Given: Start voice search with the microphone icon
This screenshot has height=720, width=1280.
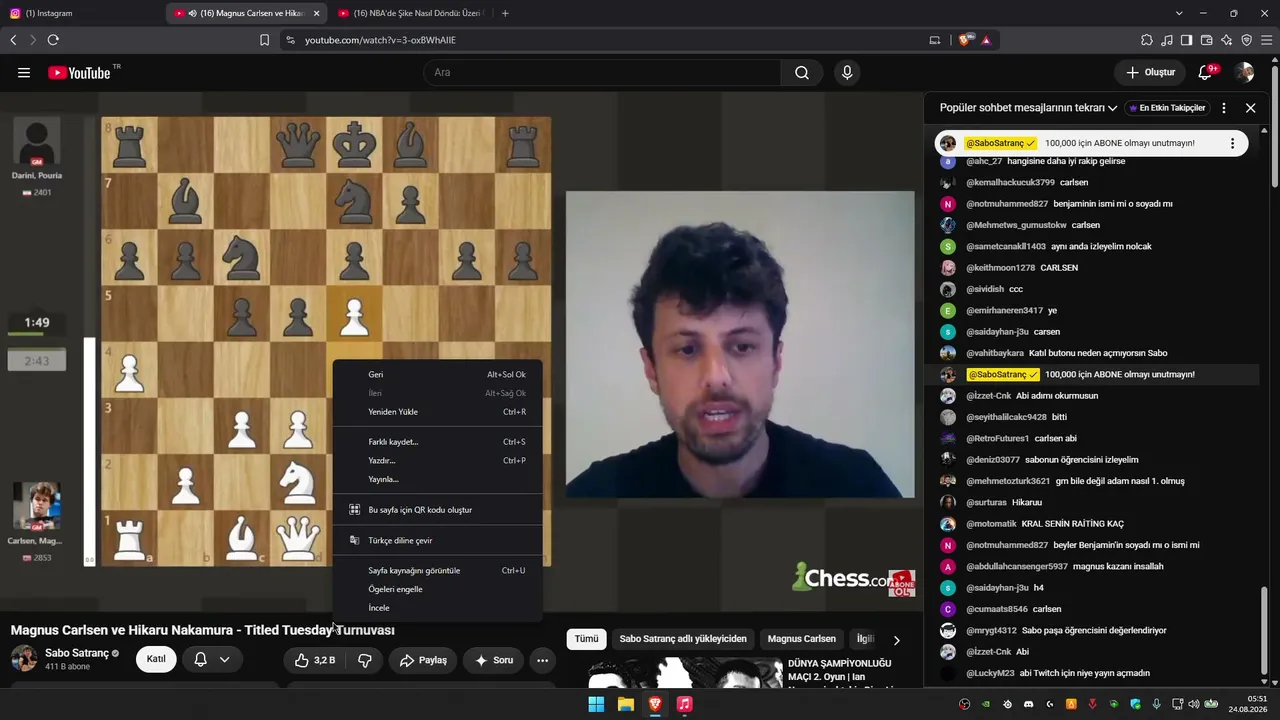Looking at the screenshot, I should [847, 72].
